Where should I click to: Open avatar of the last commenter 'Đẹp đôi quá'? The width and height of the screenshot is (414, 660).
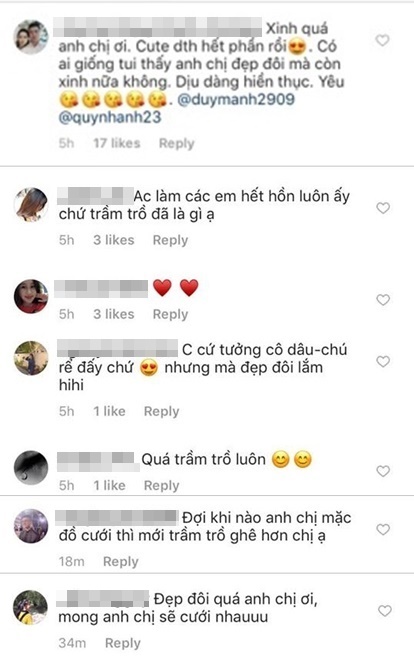pos(30,608)
